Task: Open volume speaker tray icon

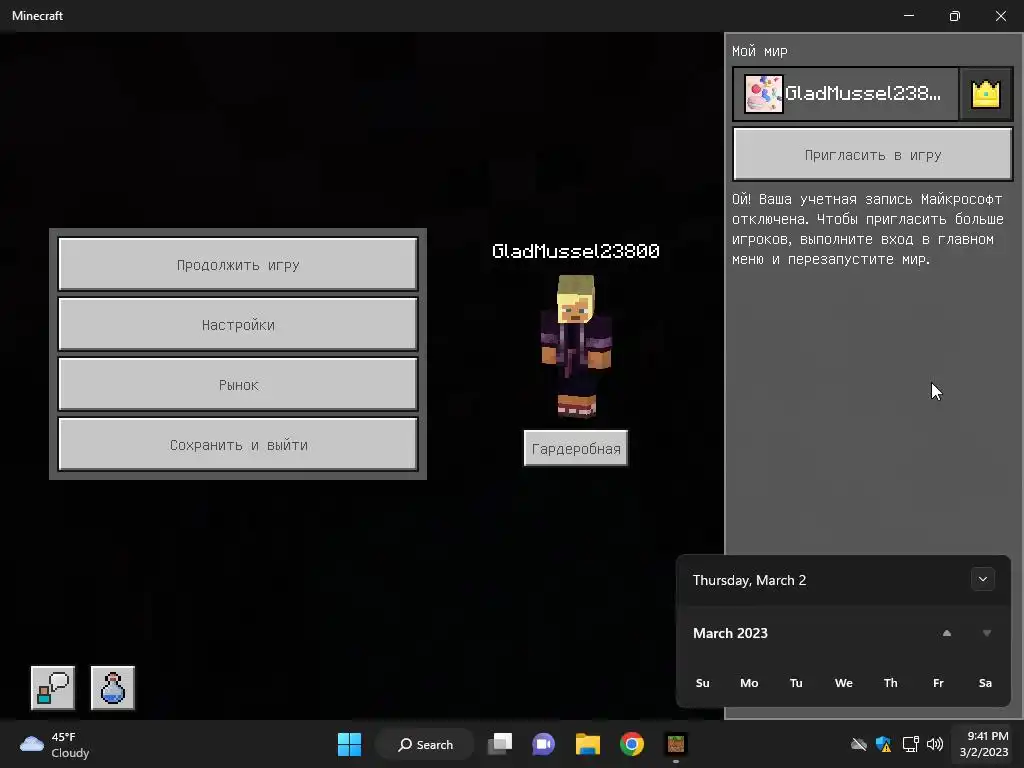Action: (x=935, y=744)
